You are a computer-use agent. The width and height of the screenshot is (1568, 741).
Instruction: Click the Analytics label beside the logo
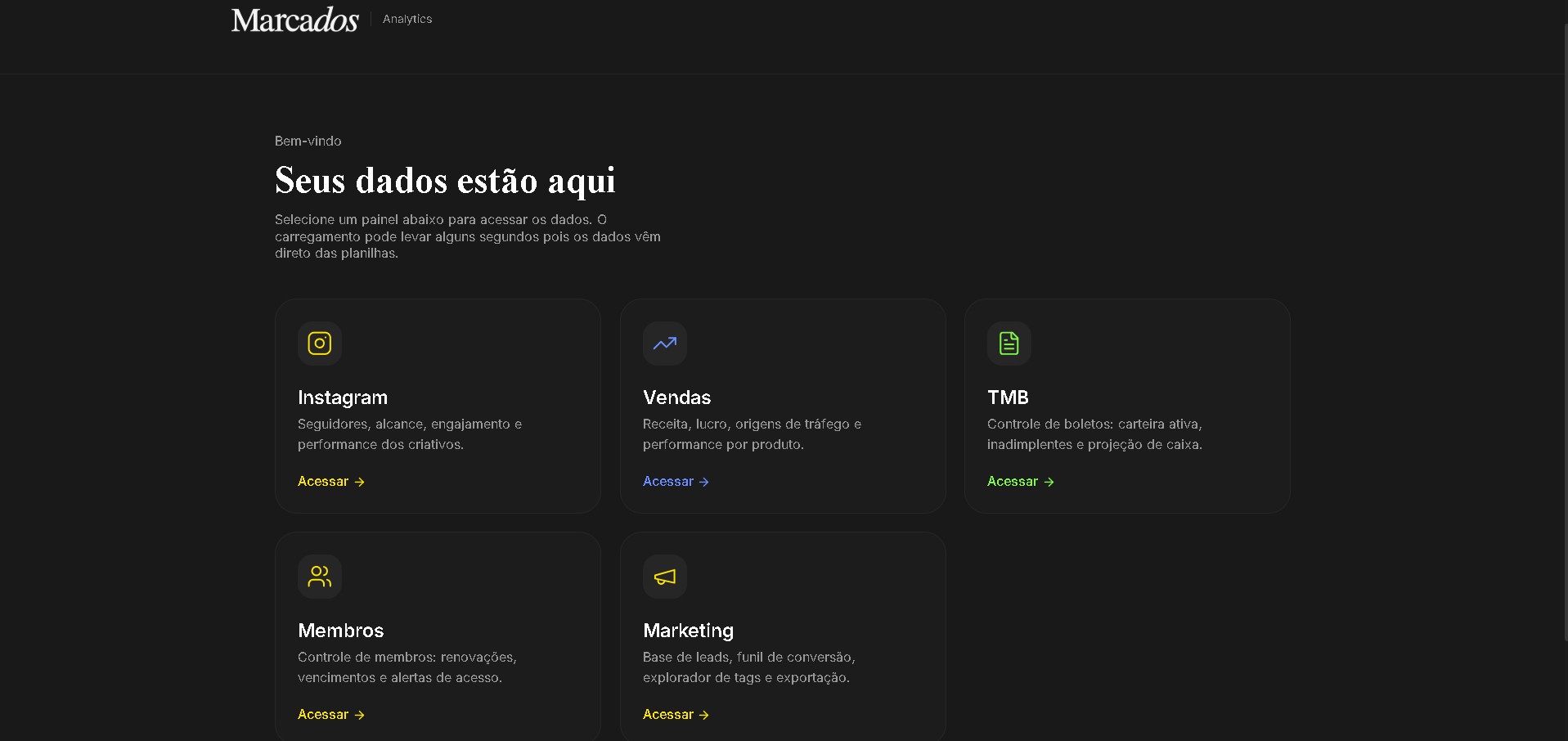coord(407,19)
